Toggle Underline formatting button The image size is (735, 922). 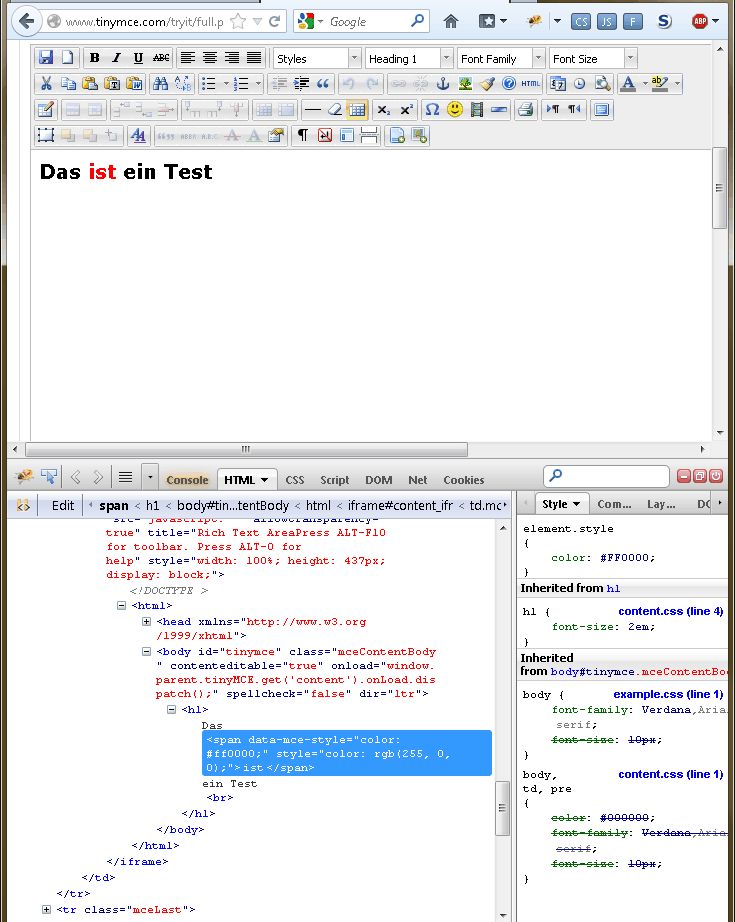(x=138, y=58)
